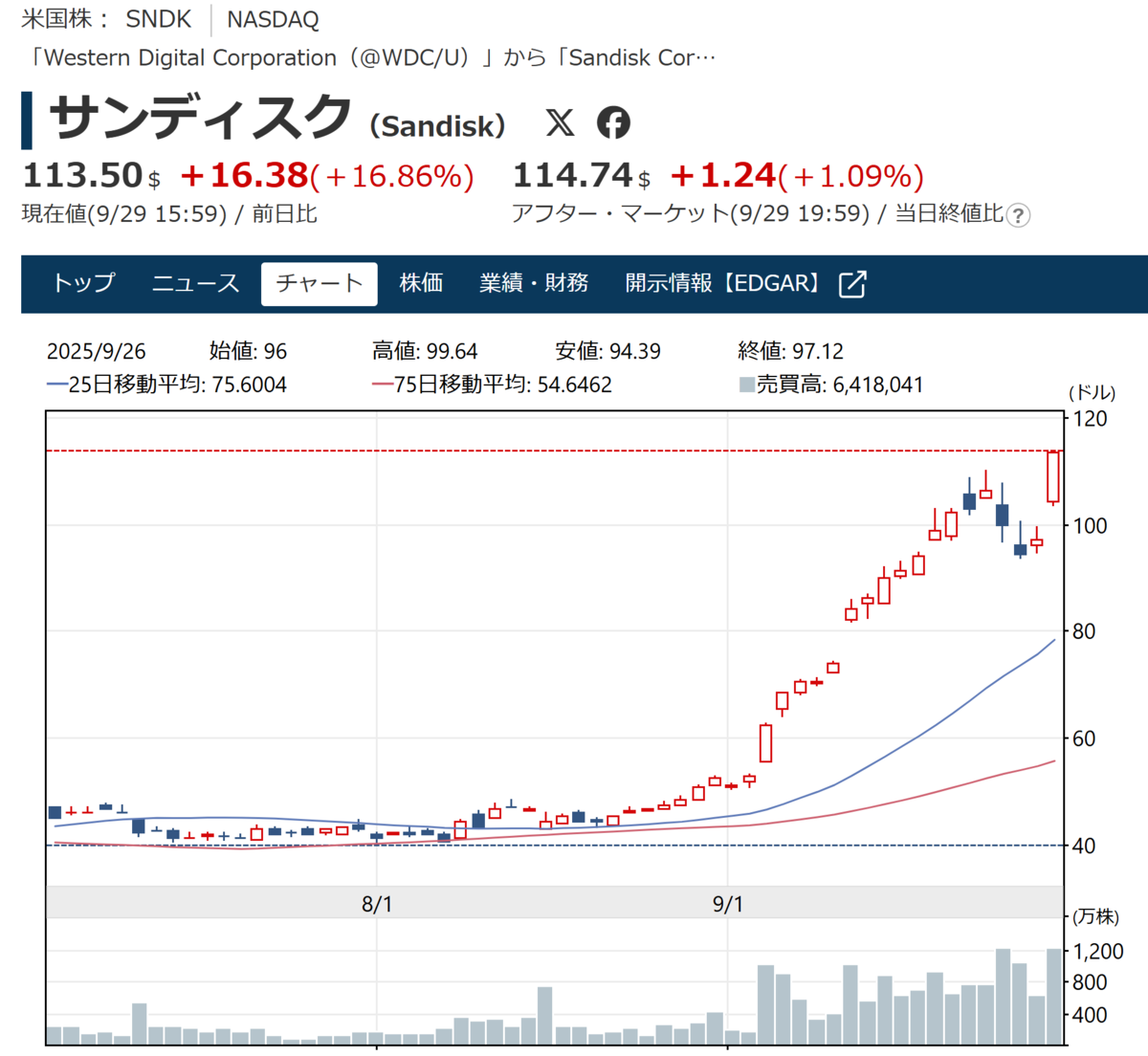Click the SNDK ticker symbol

pos(159,19)
